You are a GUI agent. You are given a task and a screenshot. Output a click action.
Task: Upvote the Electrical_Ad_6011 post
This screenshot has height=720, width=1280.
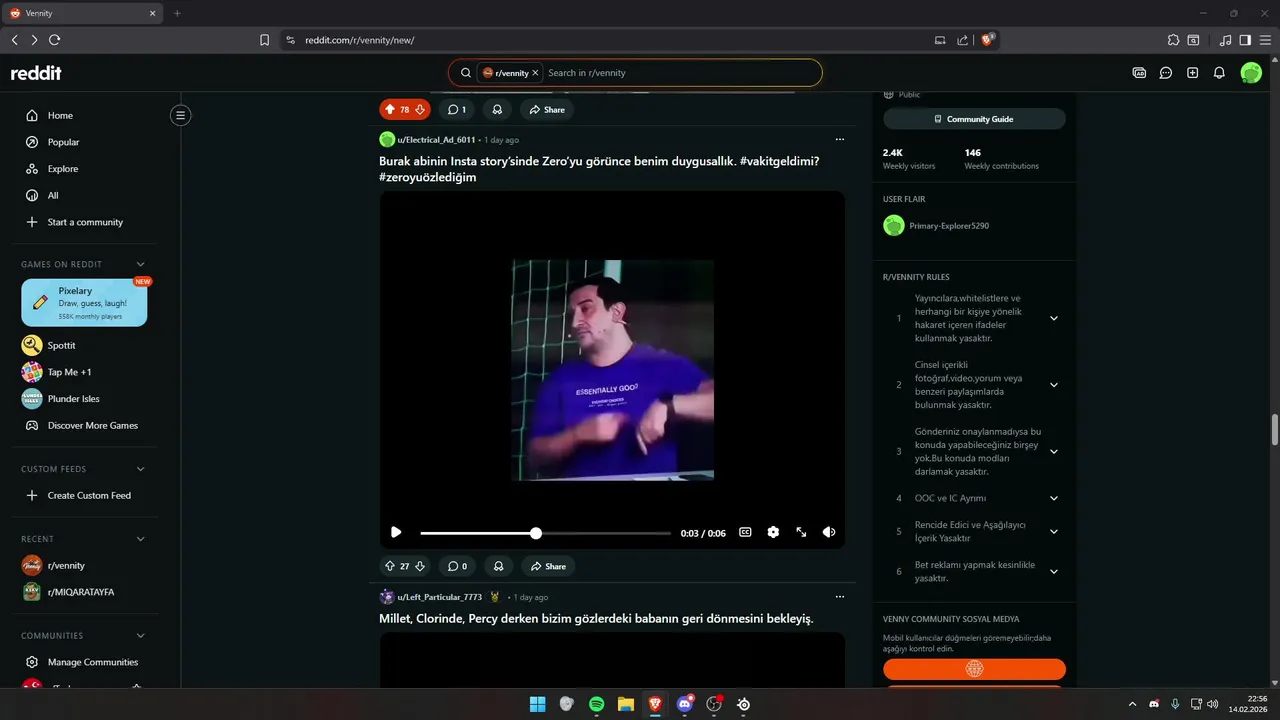coord(390,566)
